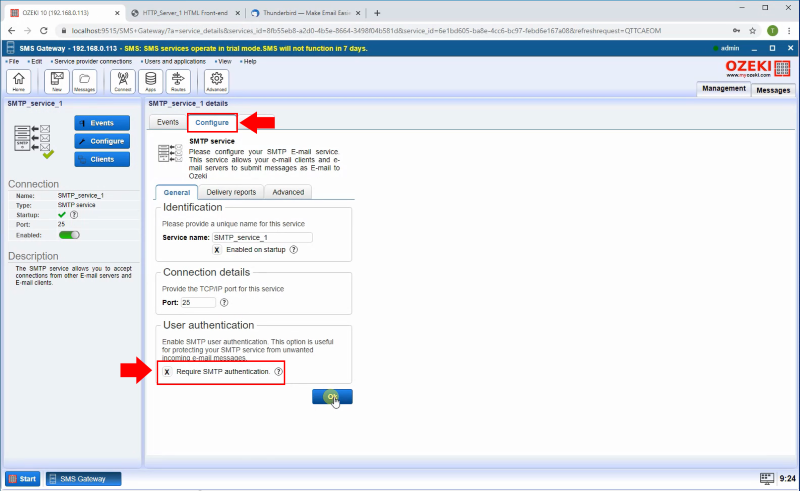Open a new browser tab with plus icon
This screenshot has height=491, width=800.
(377, 13)
